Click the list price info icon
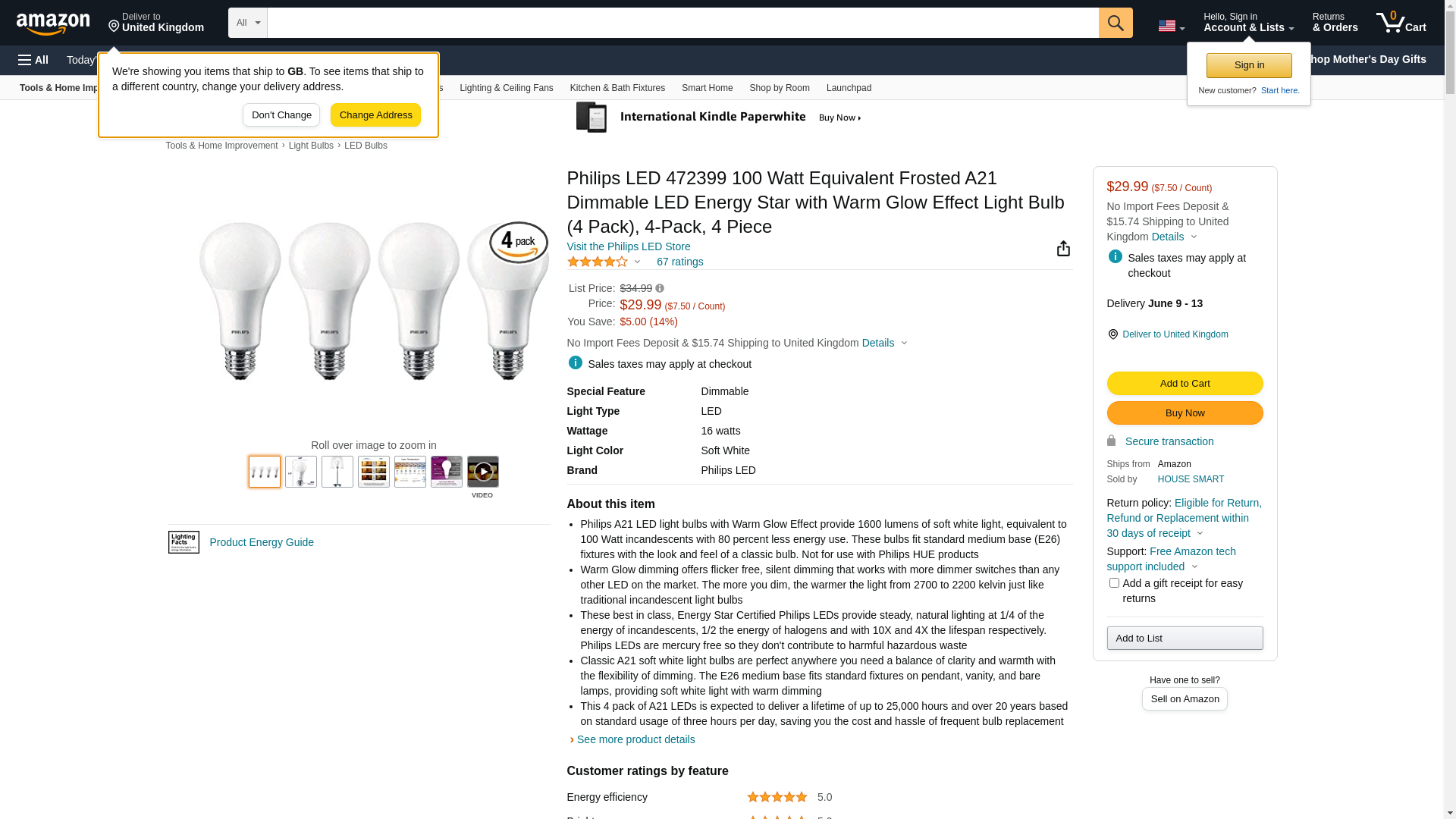The height and width of the screenshot is (819, 1456). (660, 288)
